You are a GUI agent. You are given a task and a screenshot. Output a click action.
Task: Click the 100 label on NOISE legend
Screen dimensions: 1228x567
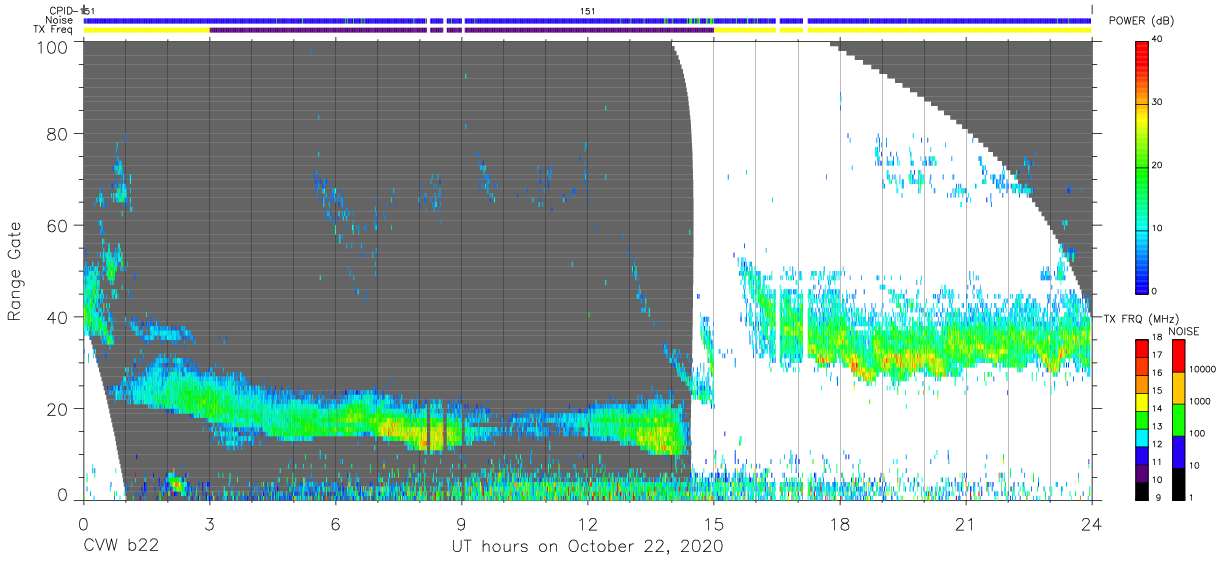1197,435
